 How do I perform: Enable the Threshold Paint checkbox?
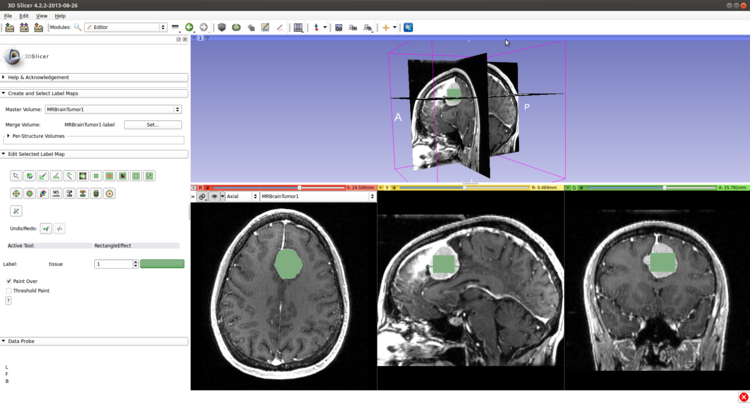click(x=9, y=291)
